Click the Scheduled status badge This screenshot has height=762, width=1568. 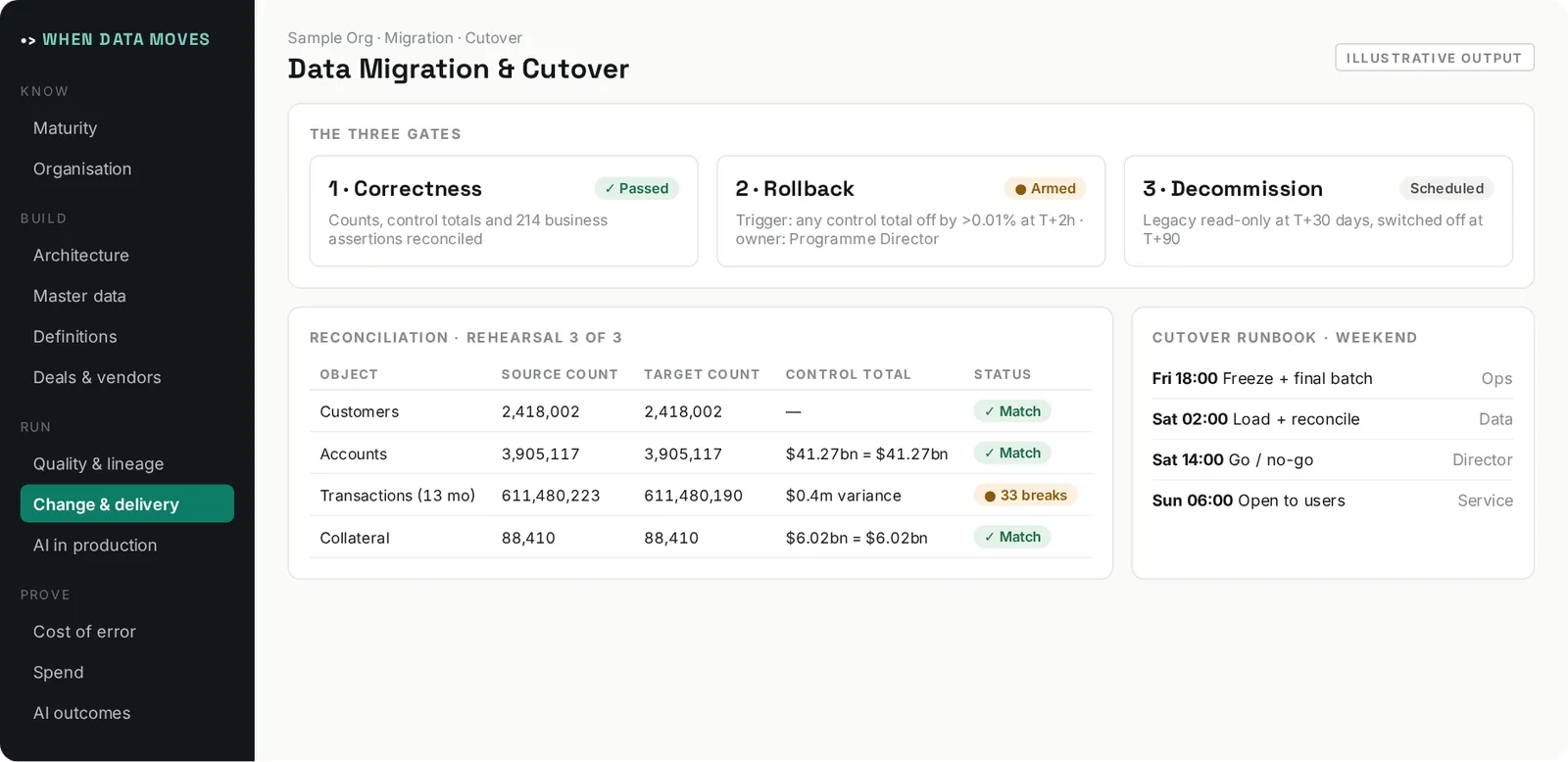click(x=1446, y=188)
